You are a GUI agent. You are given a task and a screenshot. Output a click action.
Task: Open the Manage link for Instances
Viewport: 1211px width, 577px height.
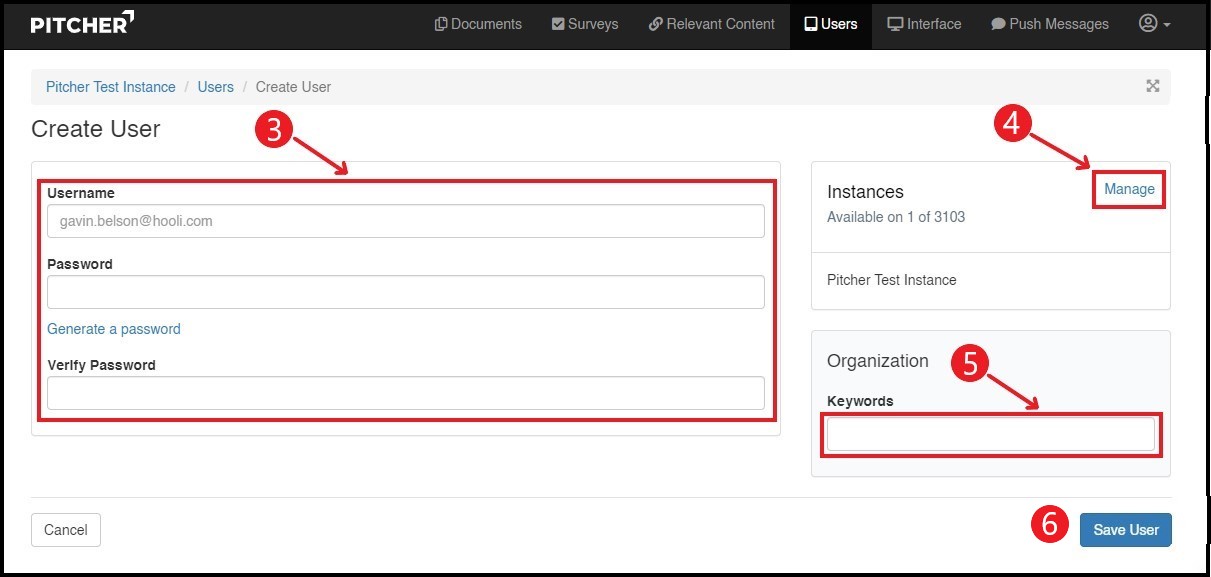(1128, 188)
